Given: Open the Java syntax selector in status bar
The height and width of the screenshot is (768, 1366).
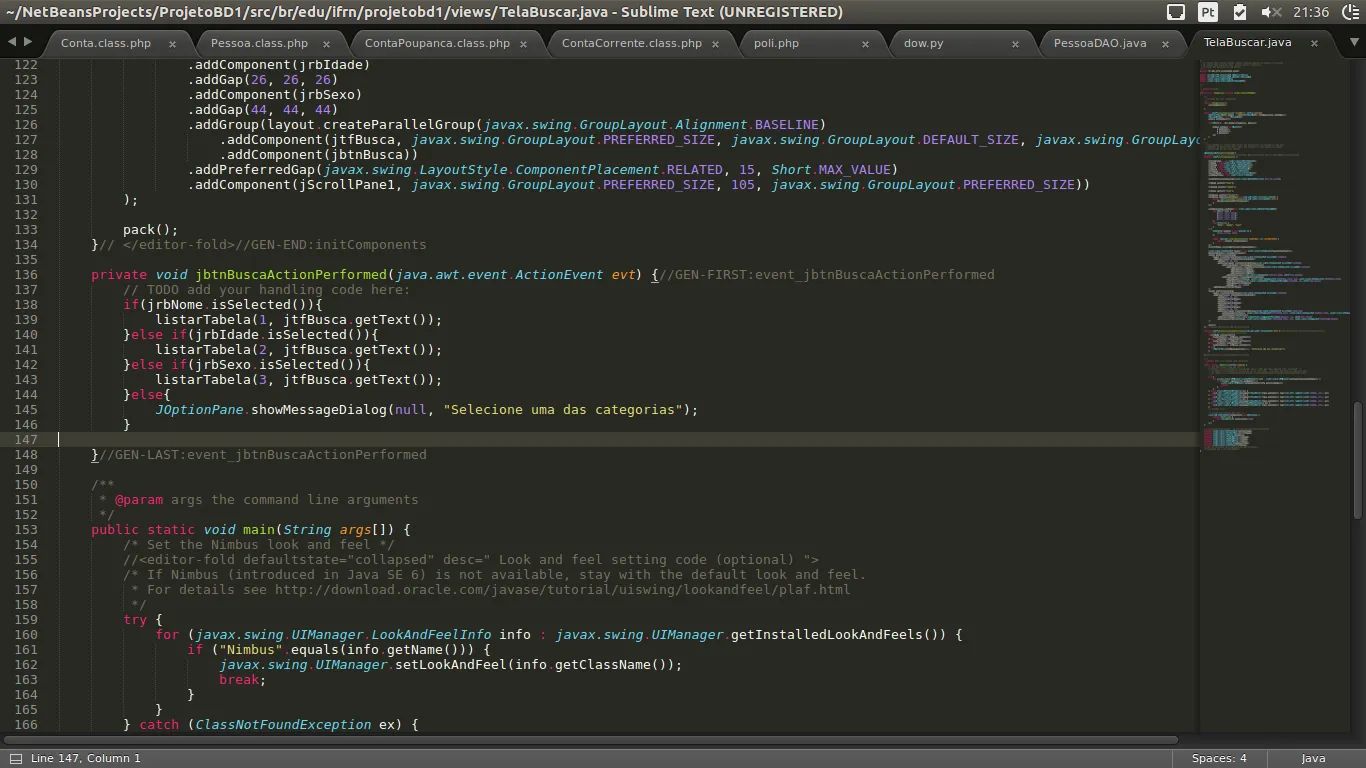Looking at the screenshot, I should [x=1313, y=758].
